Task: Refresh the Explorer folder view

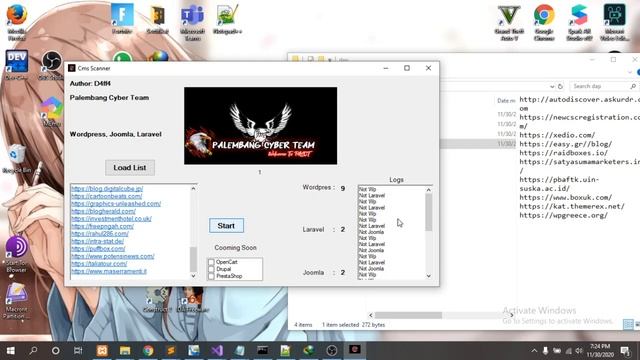Action: [560, 87]
